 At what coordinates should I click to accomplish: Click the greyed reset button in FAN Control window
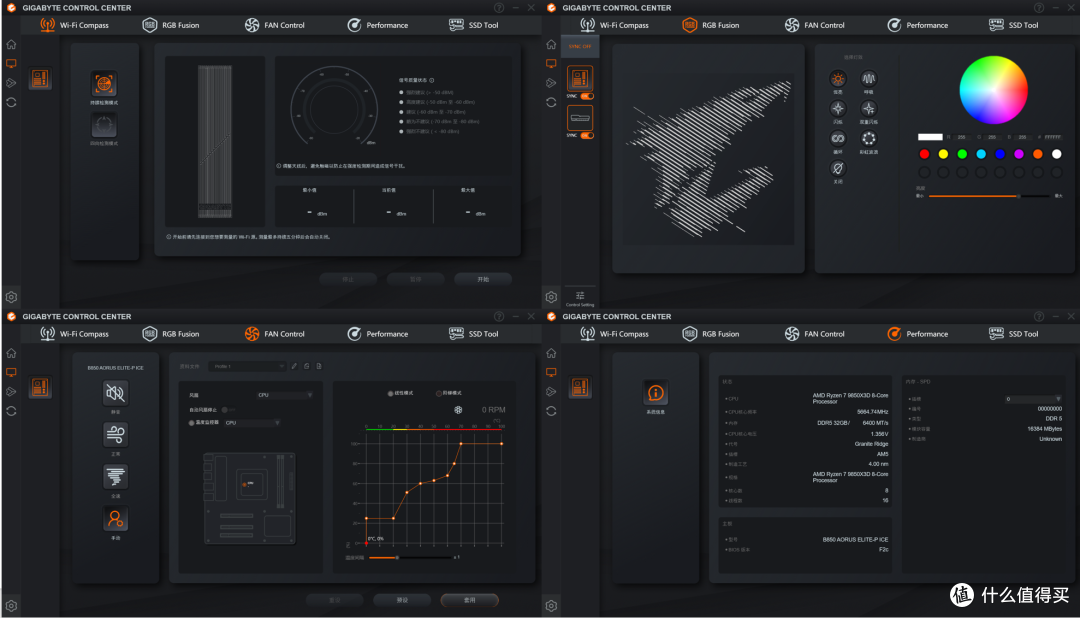(x=335, y=600)
